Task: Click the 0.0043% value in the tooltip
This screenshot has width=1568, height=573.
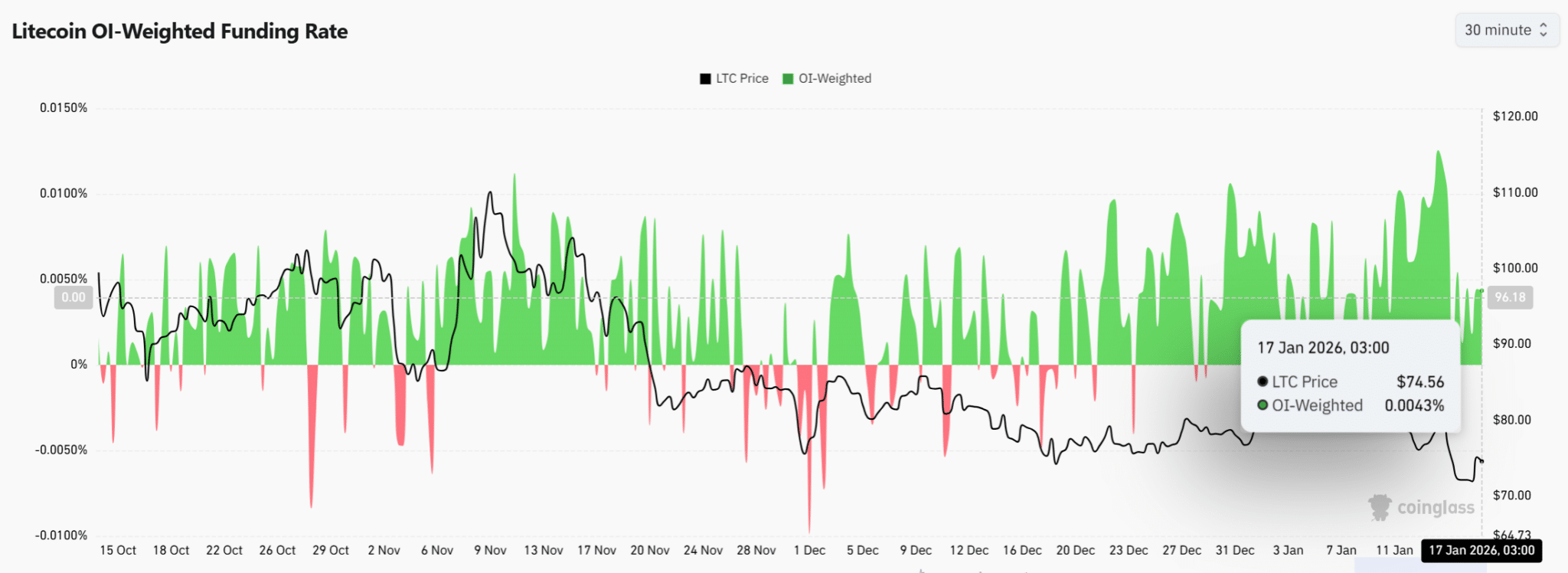Action: click(x=1413, y=405)
